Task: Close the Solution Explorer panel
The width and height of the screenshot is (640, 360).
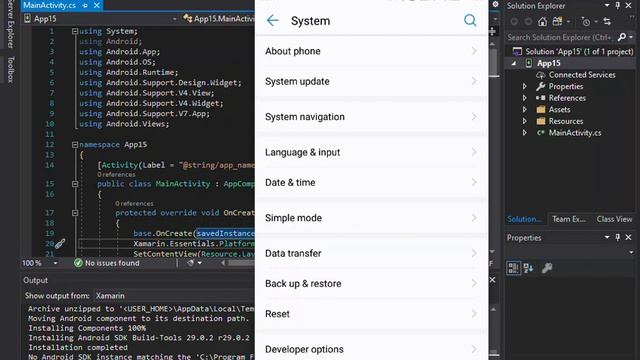Action: (629, 6)
